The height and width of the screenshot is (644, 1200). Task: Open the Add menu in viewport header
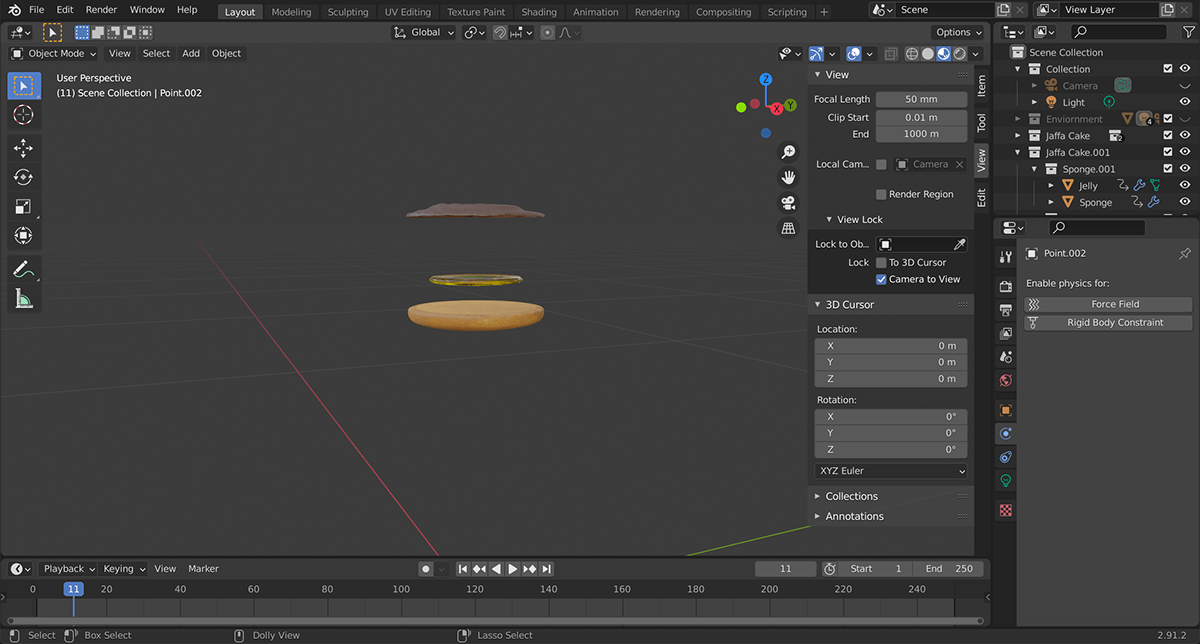(191, 54)
